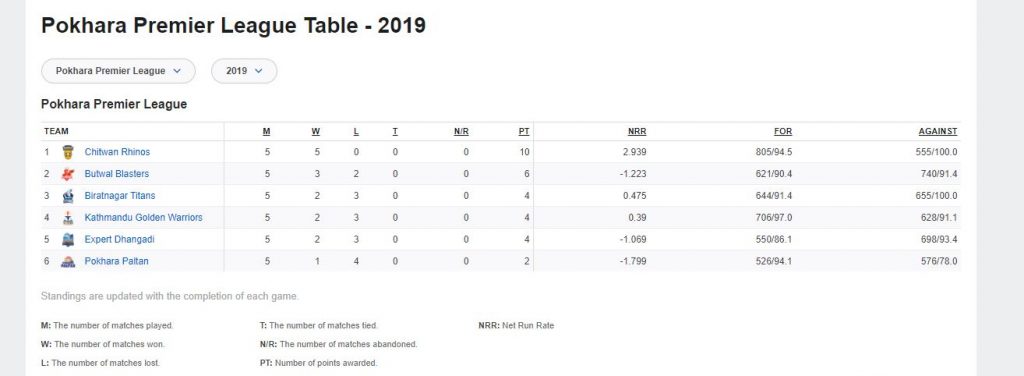Open the 2019 season dropdown

(x=244, y=71)
